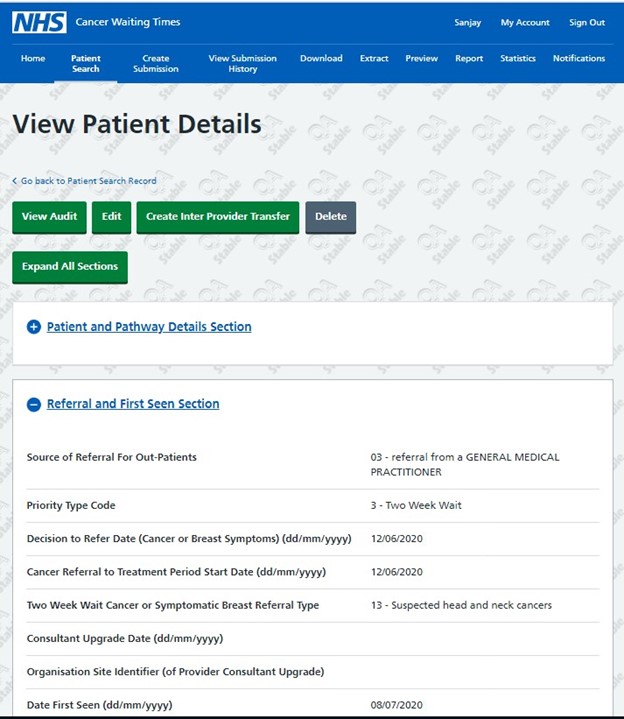Viewport: 624px width, 719px height.
Task: Select the '3 - Two Week Wait' value
Action: [416, 505]
